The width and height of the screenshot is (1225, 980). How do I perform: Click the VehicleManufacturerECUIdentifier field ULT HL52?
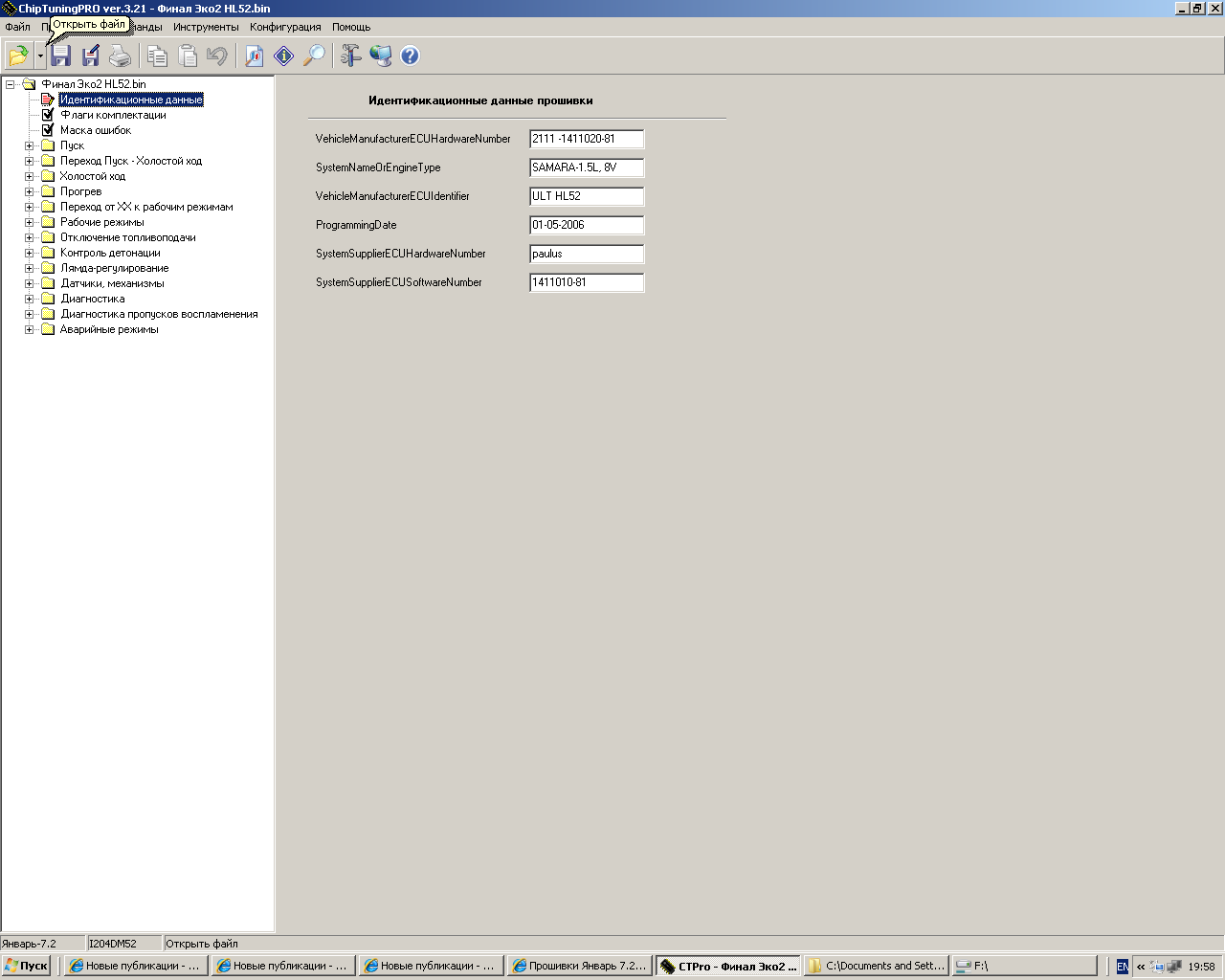(587, 196)
